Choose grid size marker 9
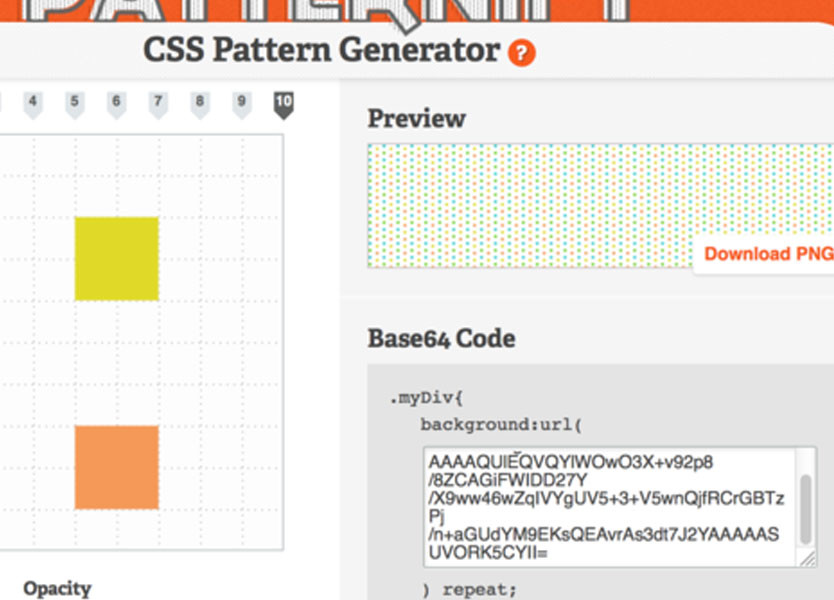Screen dimensions: 834x600 [x=241, y=103]
